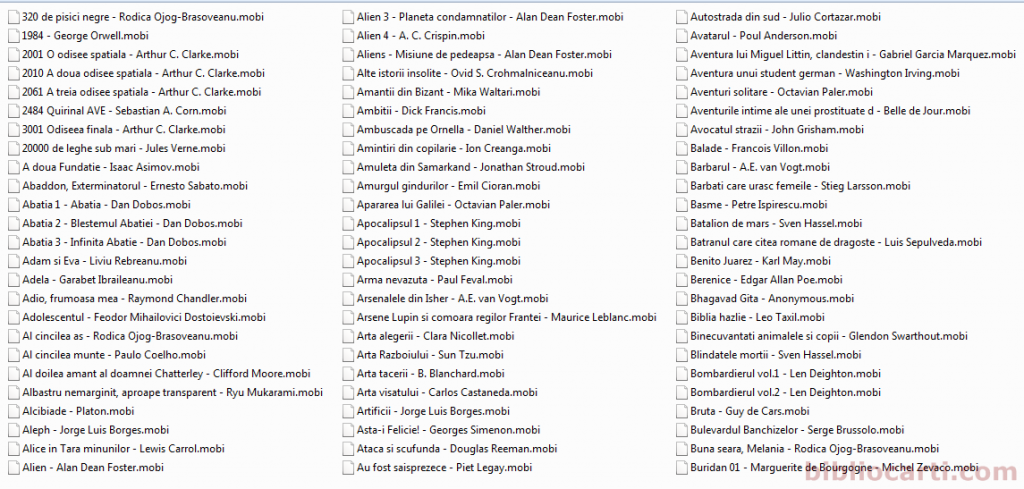Viewport: 1024px width, 489px height.
Task: Click the file icon for Avocatul strazii - John Grisham
Action: [681, 129]
